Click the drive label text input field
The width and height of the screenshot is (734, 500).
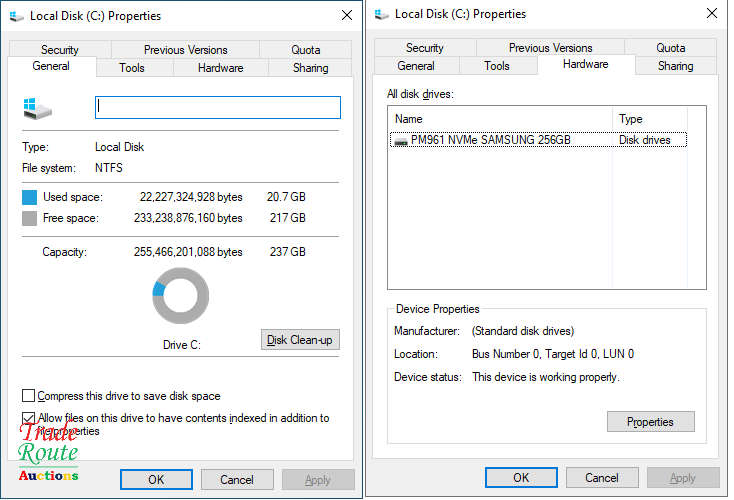coord(217,107)
